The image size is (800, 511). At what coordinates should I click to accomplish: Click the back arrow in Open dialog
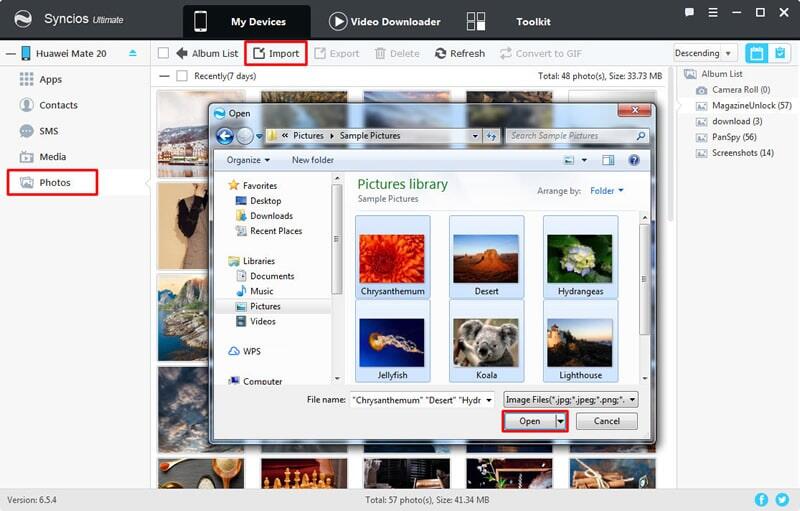[x=225, y=136]
